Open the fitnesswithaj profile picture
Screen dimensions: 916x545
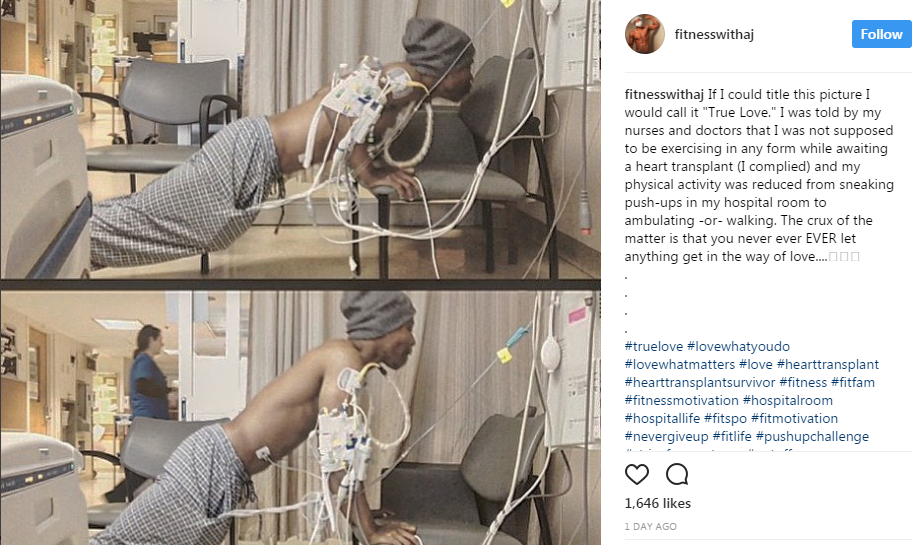[x=644, y=34]
